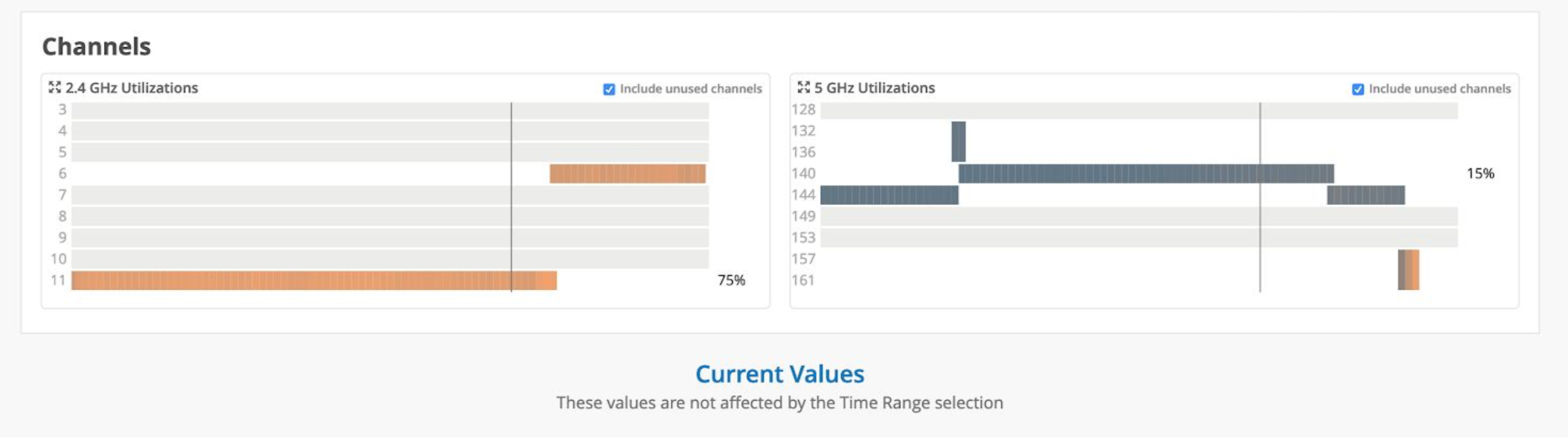Click the 5 GHz Utilizations title
The height and width of the screenshot is (446, 1568).
point(874,88)
